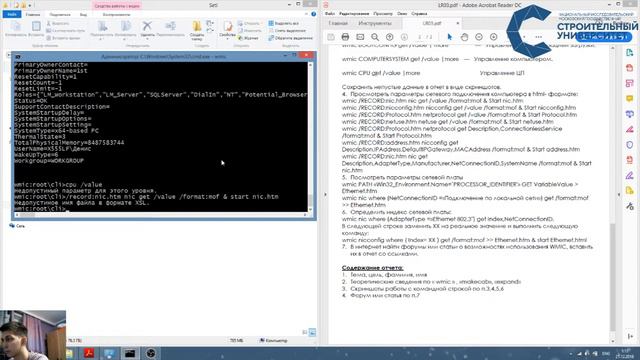Open Вид tab in Explorer ribbon
Screen dimensions: 640x360
pyautogui.click(x=83, y=14)
